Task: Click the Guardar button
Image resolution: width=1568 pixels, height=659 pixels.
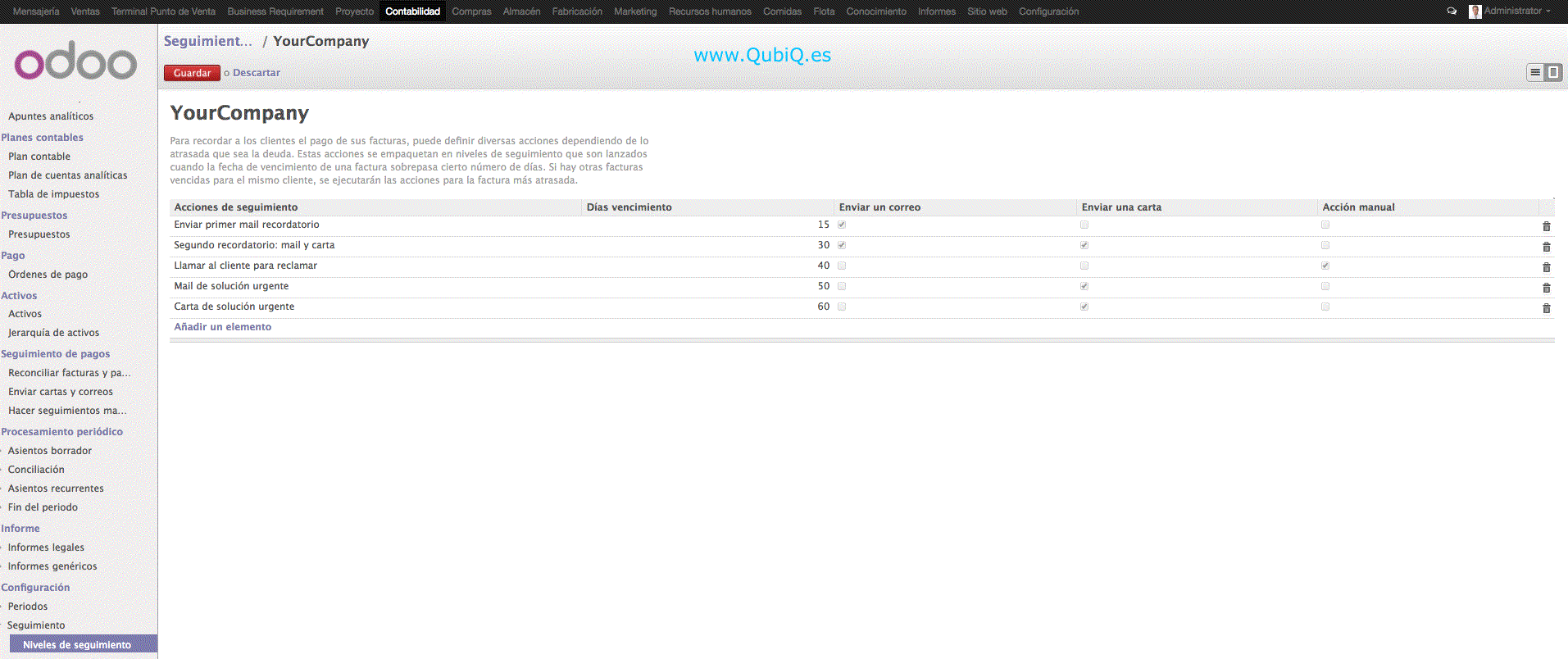Action: [x=192, y=73]
